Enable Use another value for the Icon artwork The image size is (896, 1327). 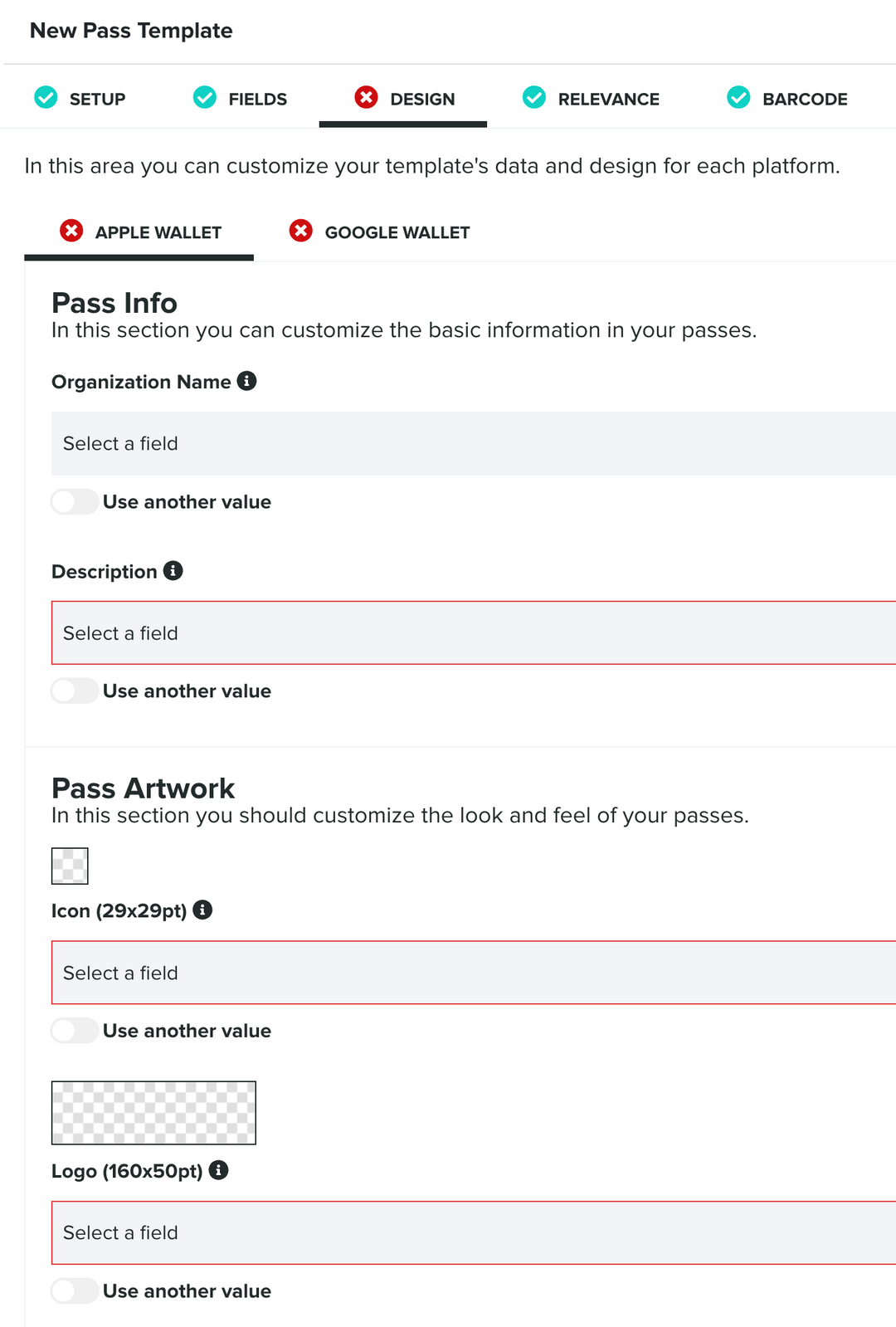click(x=74, y=1031)
